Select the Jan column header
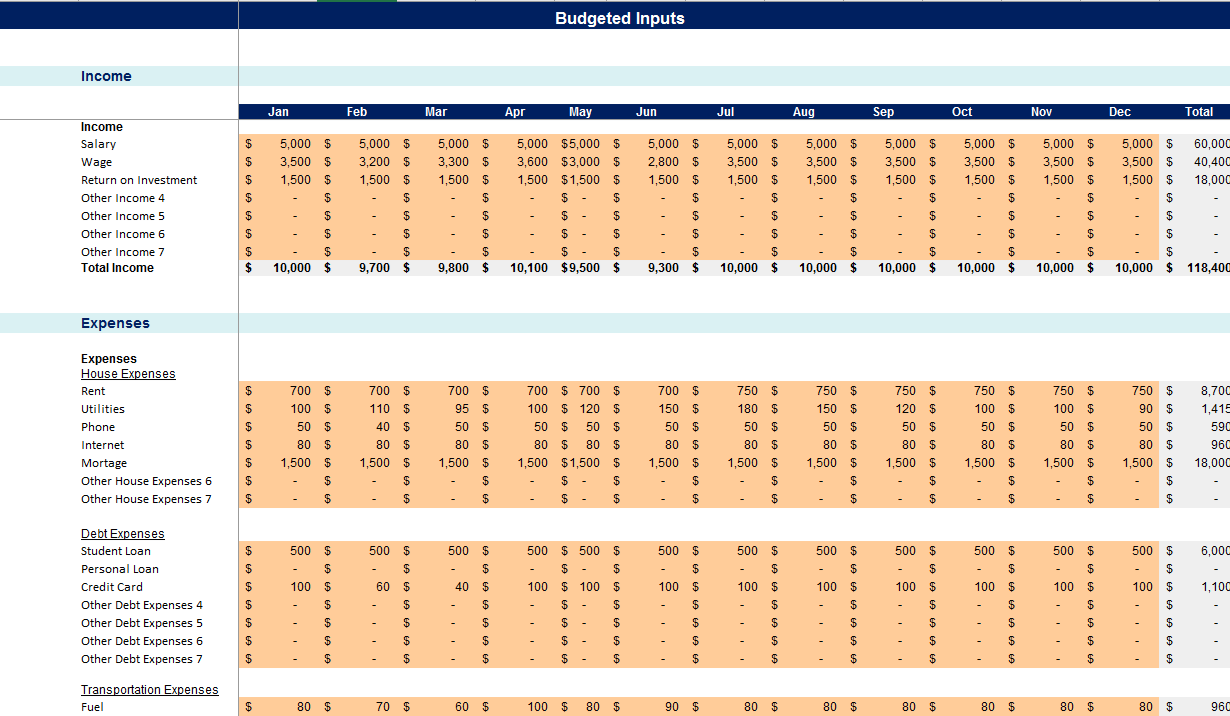This screenshot has width=1230, height=716. pyautogui.click(x=278, y=111)
